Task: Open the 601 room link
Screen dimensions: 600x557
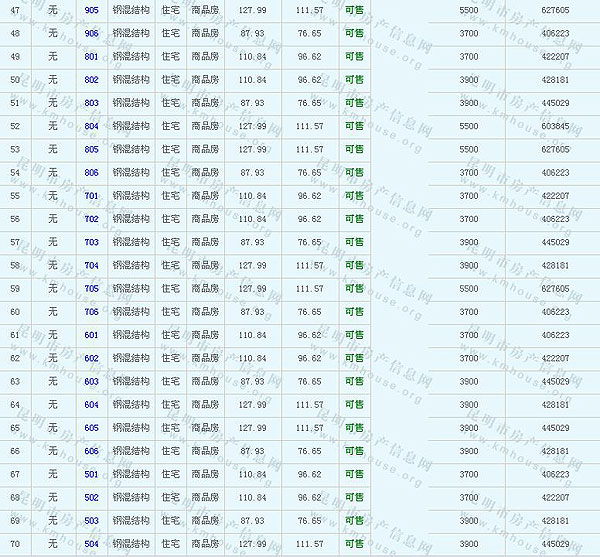Action: (x=92, y=335)
